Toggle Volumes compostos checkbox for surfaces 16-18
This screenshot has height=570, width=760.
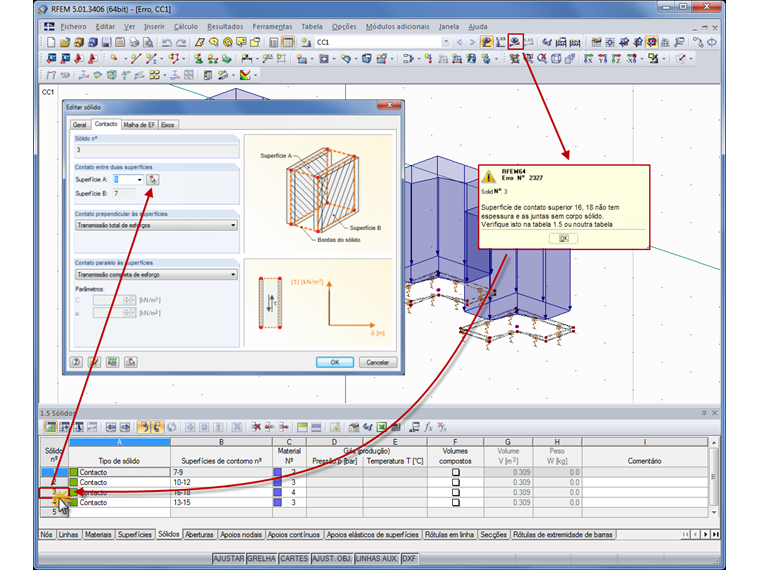pos(456,492)
